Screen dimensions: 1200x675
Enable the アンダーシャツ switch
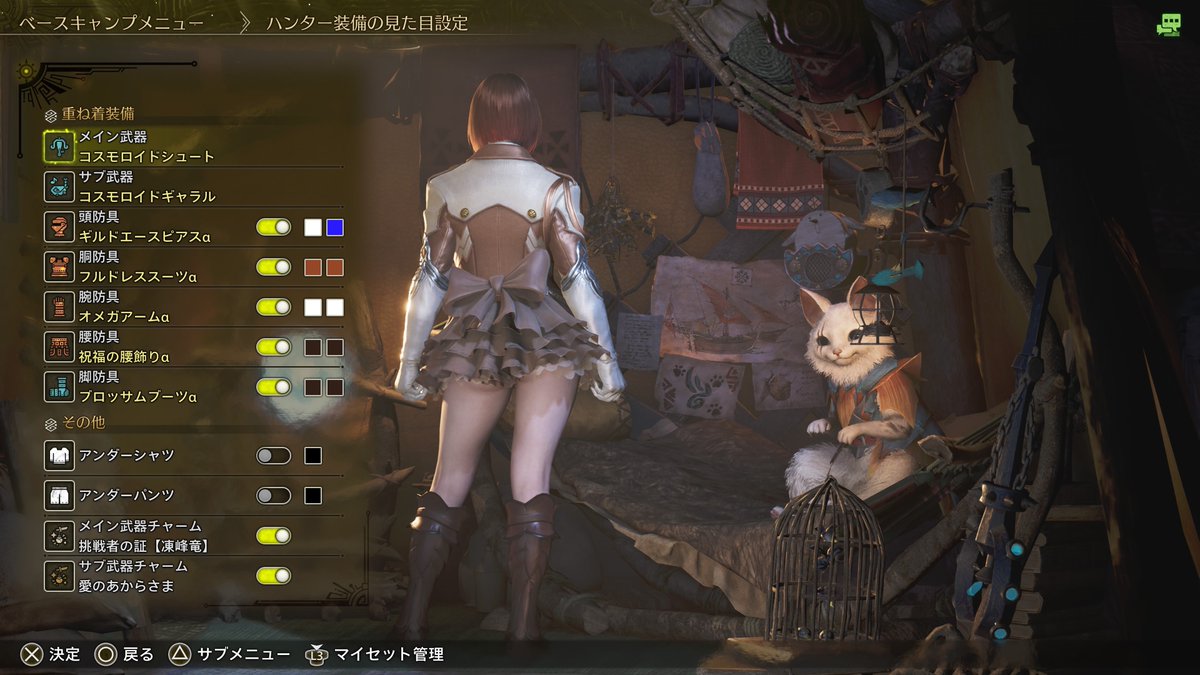click(274, 456)
